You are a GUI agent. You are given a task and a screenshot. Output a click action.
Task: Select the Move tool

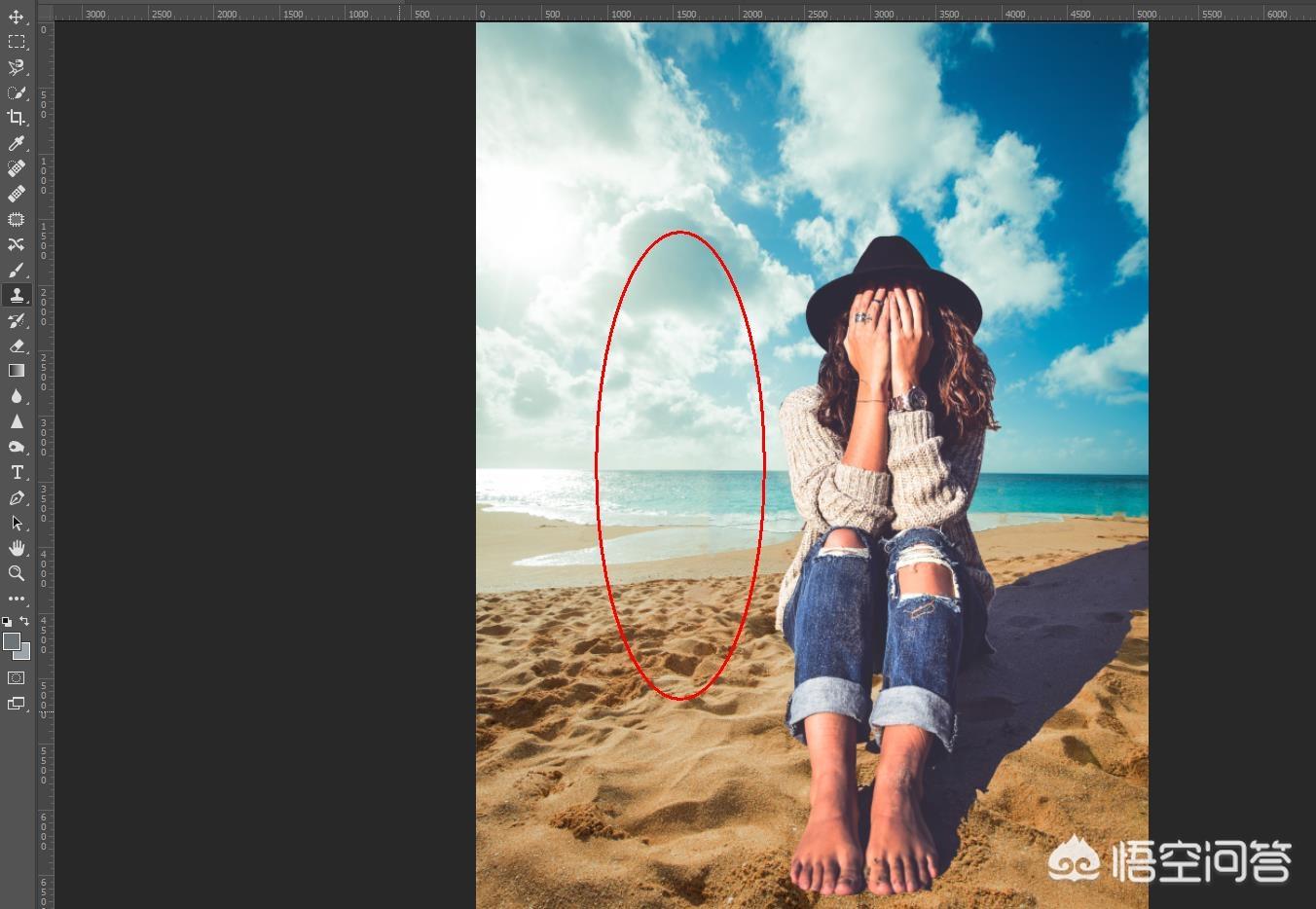17,17
